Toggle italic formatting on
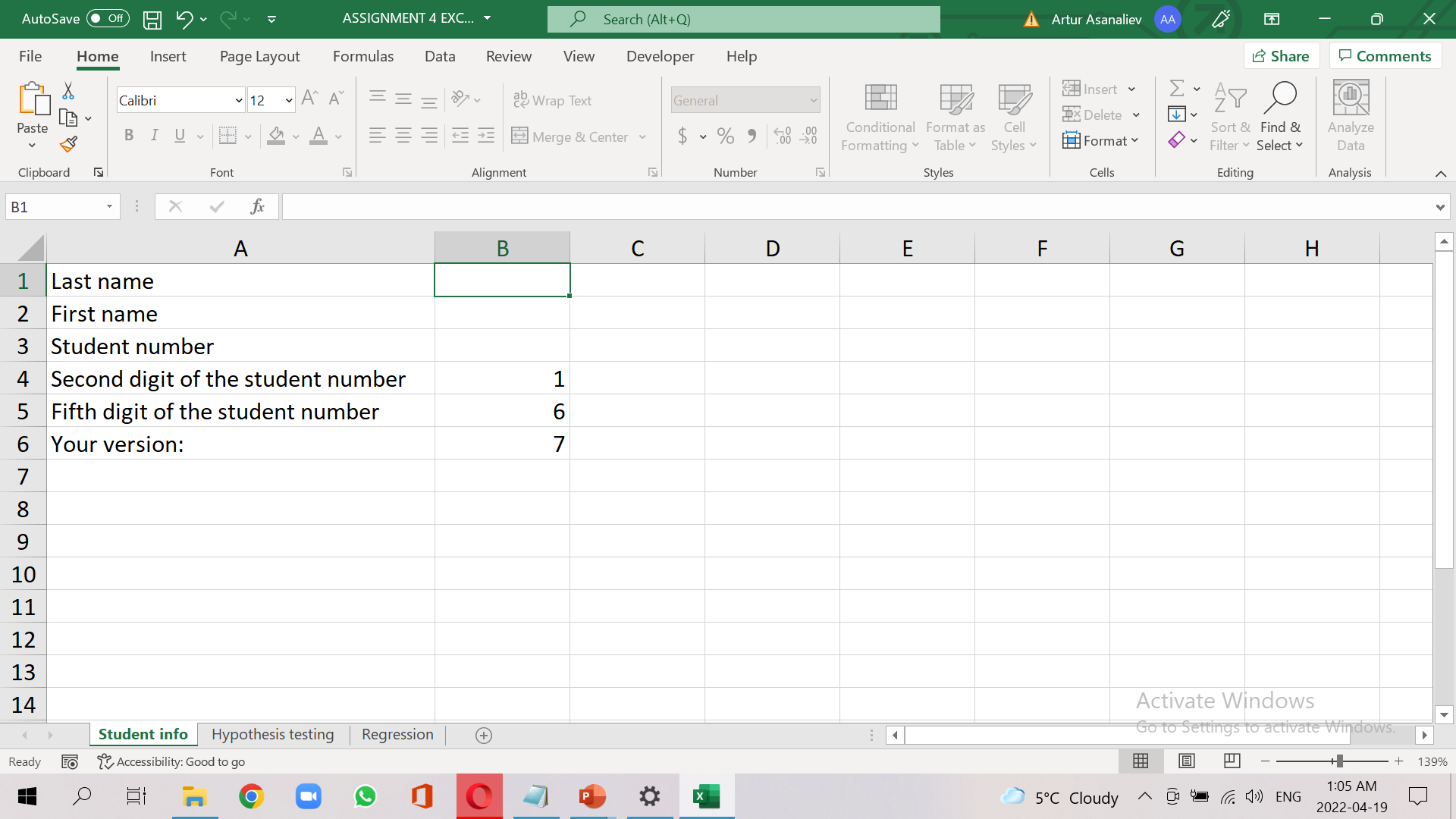This screenshot has width=1456, height=819. click(x=154, y=135)
